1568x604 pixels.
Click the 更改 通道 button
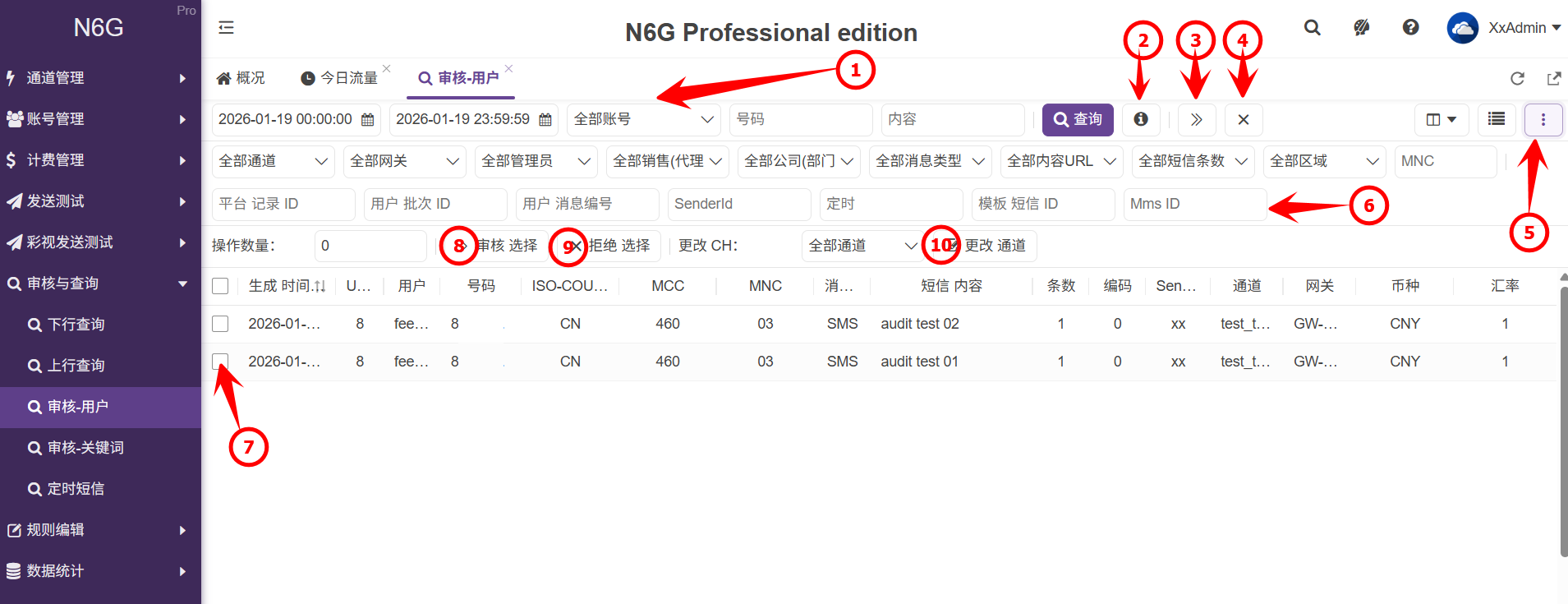[x=986, y=246]
